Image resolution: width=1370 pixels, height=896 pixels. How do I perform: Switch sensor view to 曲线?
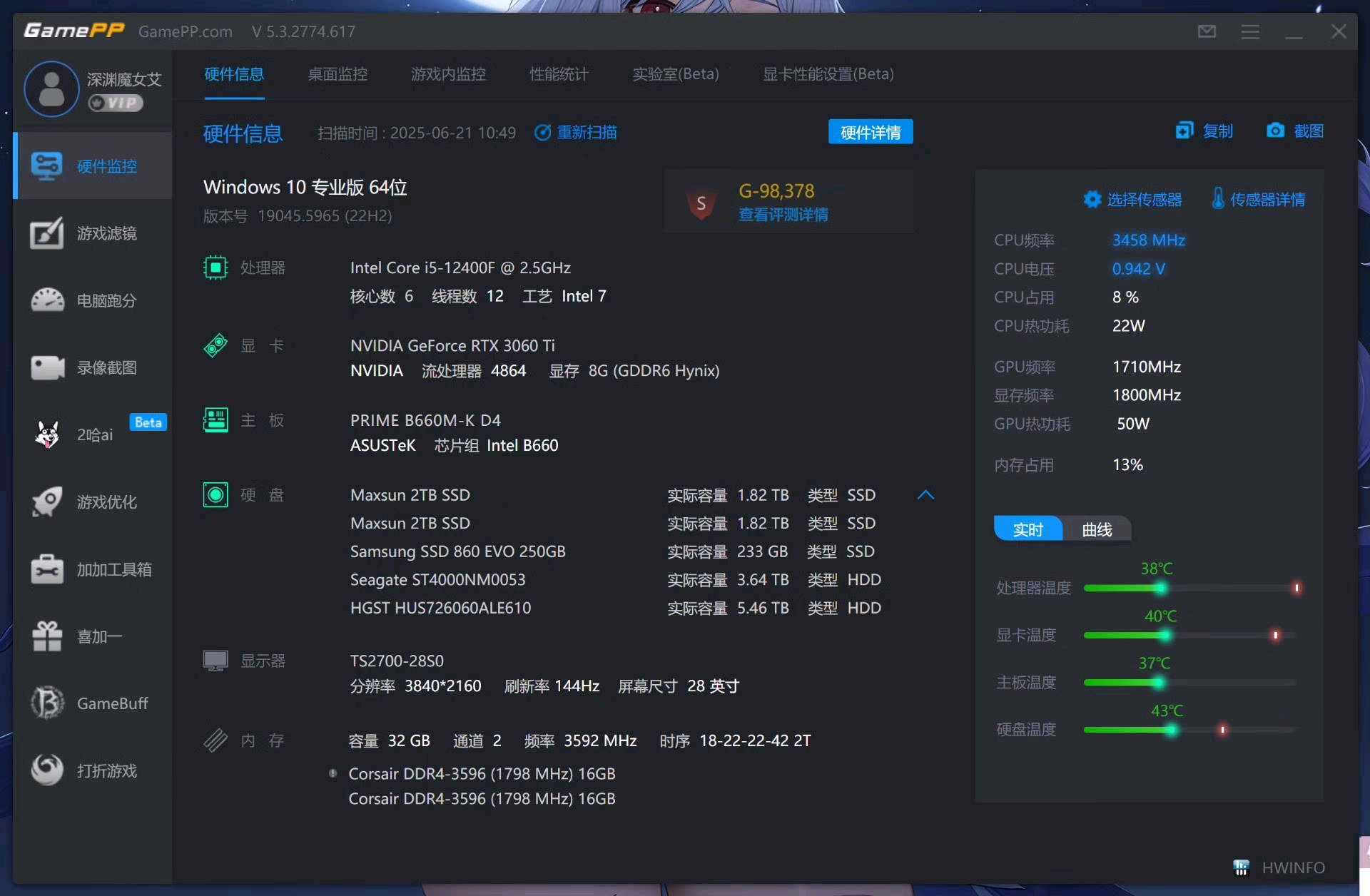[x=1097, y=529]
